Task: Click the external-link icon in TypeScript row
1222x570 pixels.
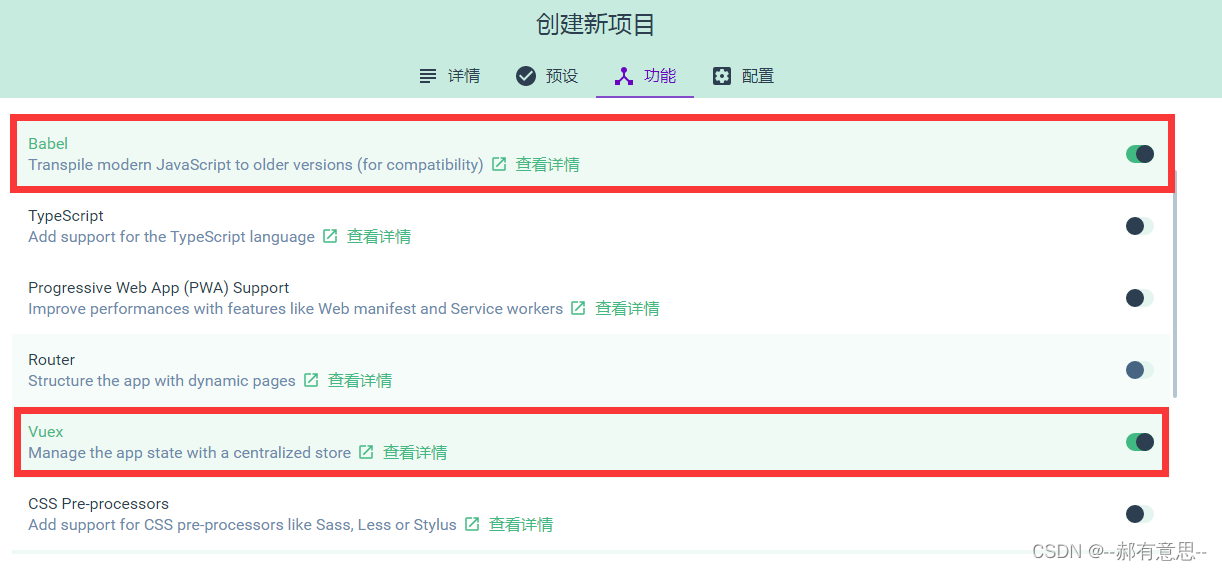Action: [330, 236]
